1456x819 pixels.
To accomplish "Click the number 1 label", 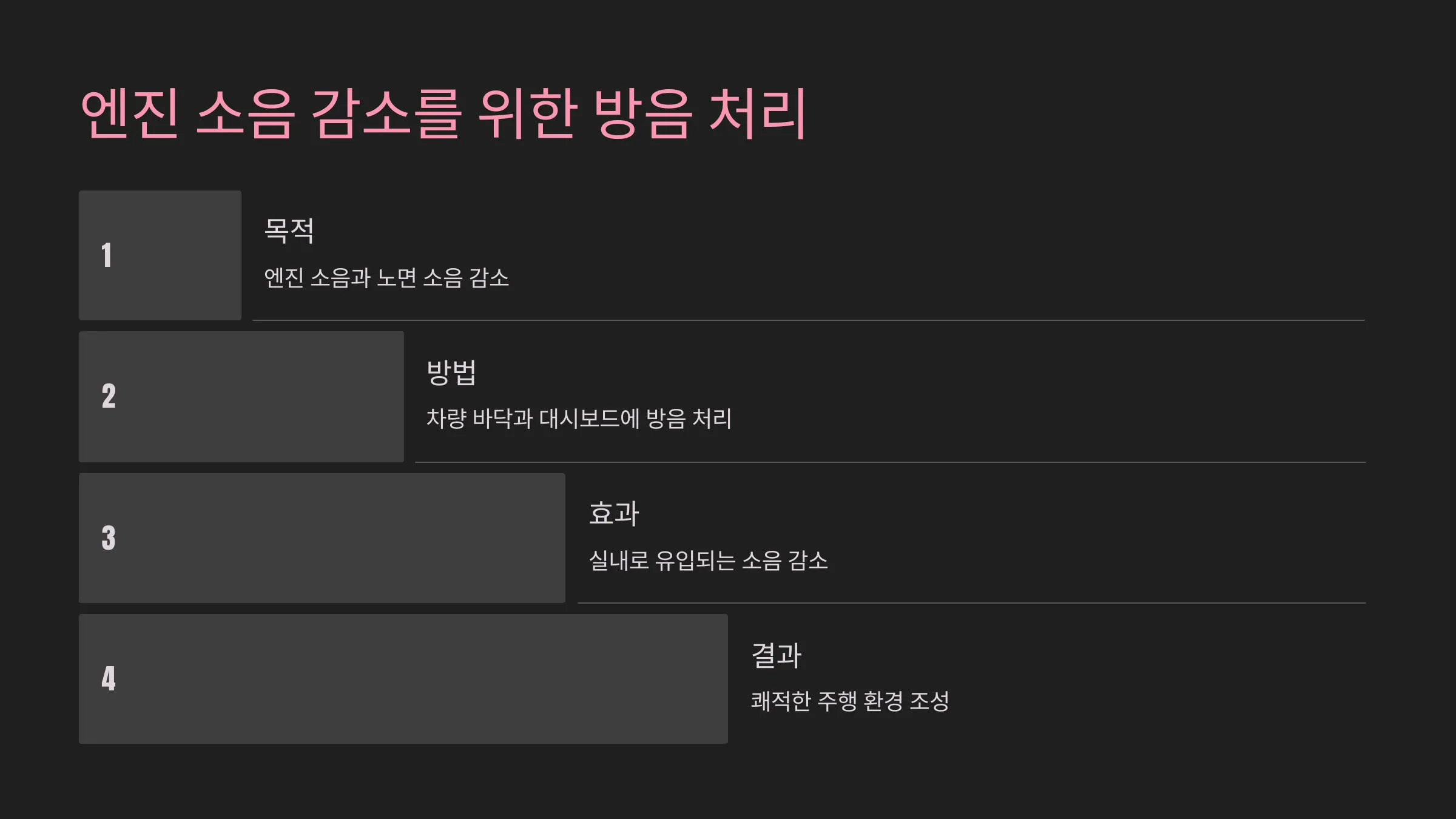I will click(x=107, y=255).
